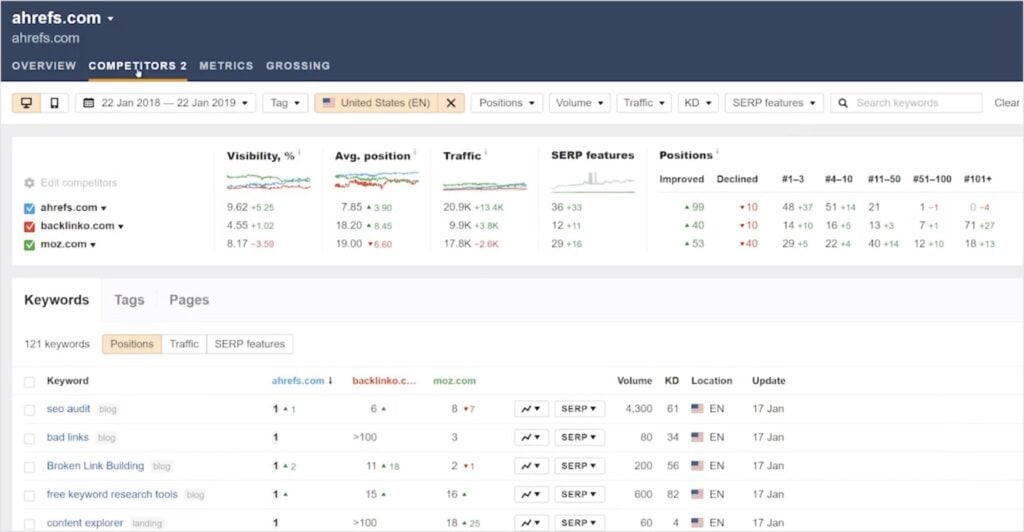1024x532 pixels.
Task: Open the date range picker
Action: (x=167, y=103)
